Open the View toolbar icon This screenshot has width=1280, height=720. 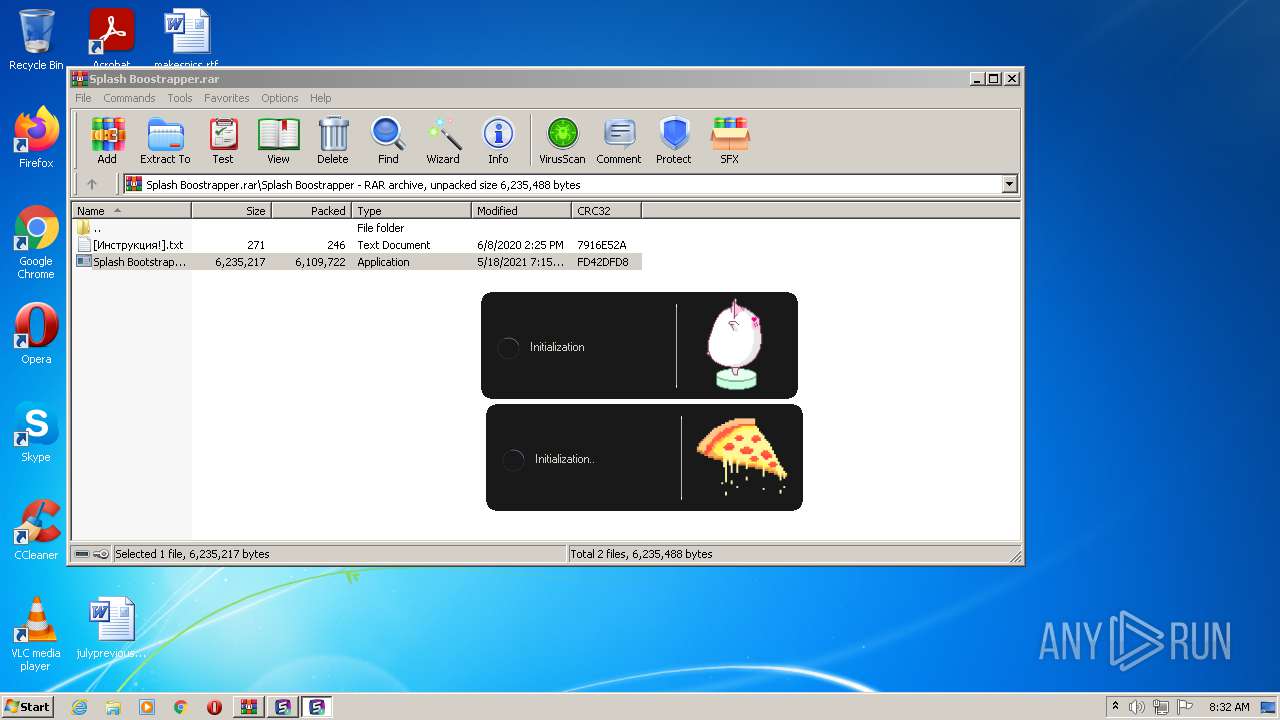click(x=278, y=141)
